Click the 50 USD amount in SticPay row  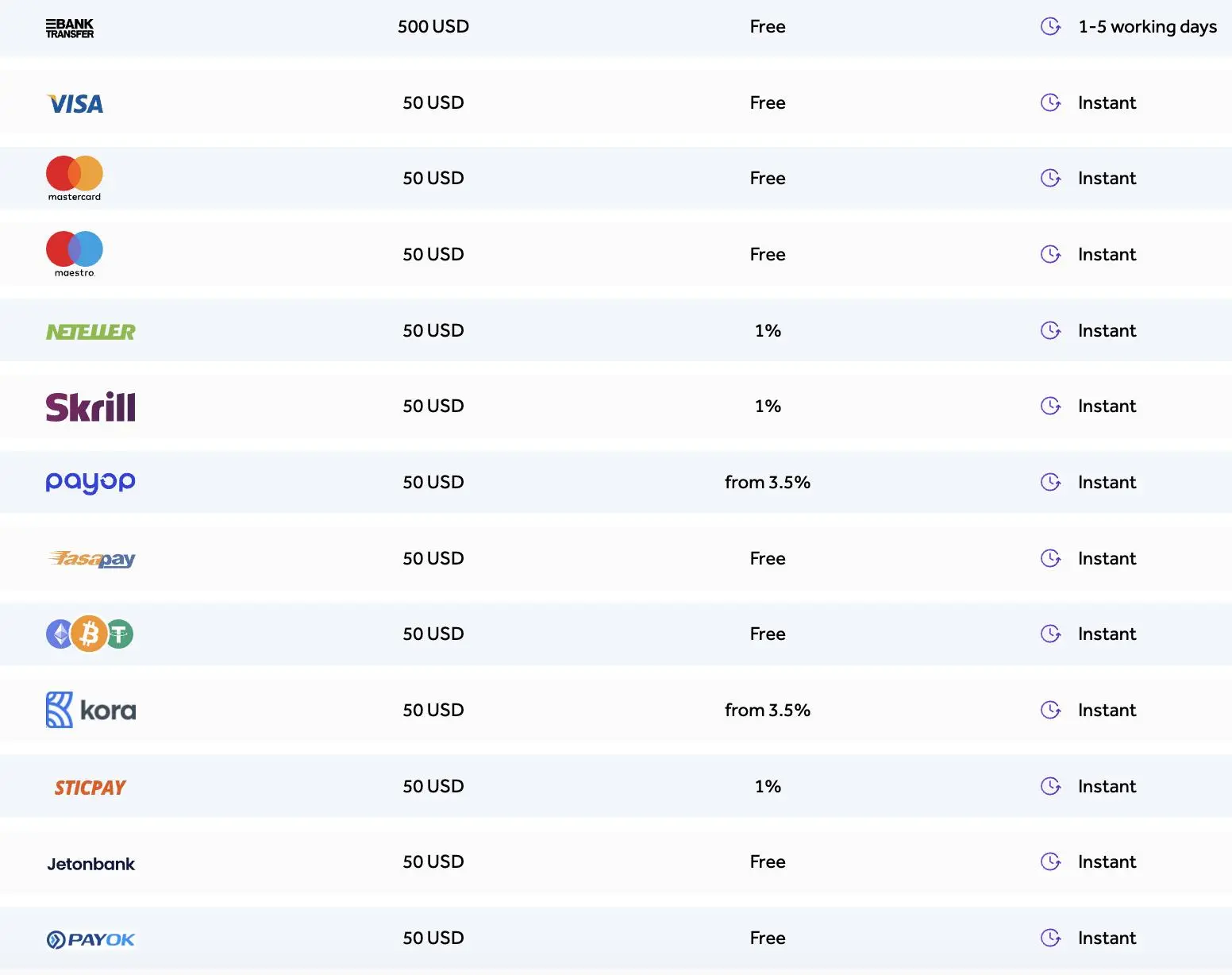coord(433,786)
